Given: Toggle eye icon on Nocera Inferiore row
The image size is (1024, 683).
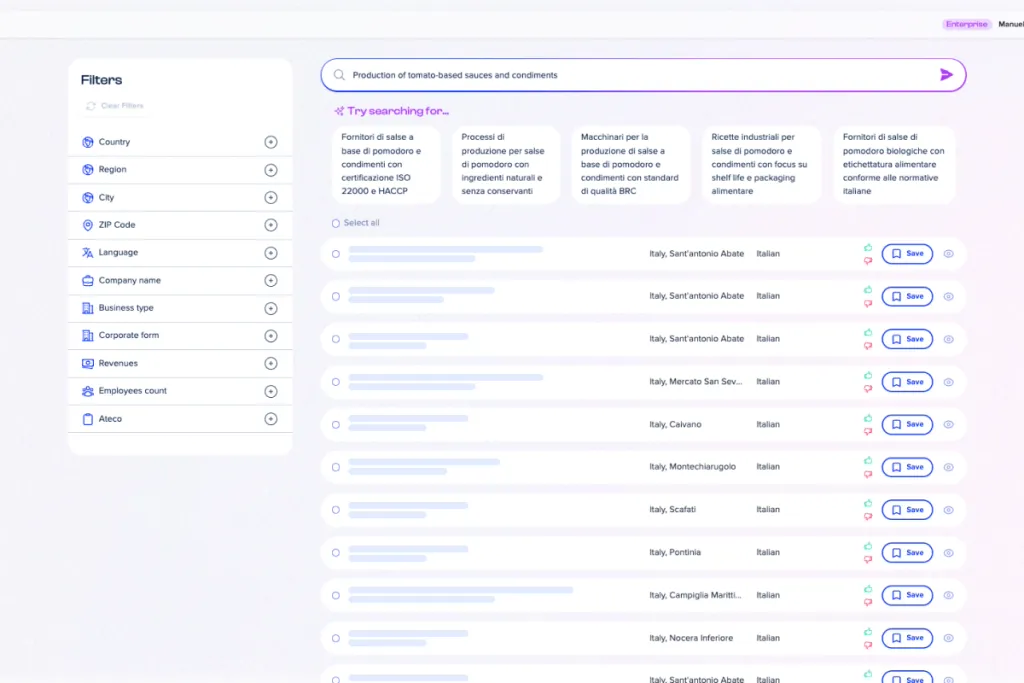Looking at the screenshot, I should click(948, 639).
